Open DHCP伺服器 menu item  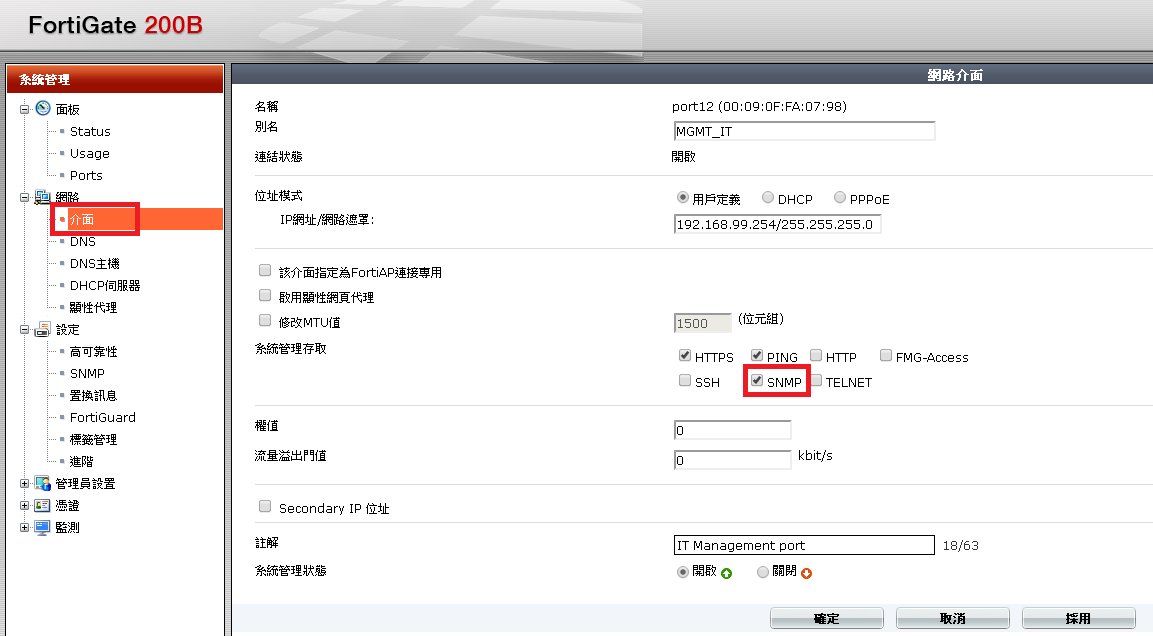(x=104, y=285)
